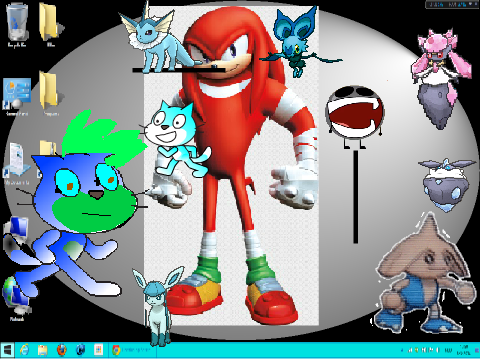
Task: Open the Network globe desktop icon
Action: [x=16, y=298]
